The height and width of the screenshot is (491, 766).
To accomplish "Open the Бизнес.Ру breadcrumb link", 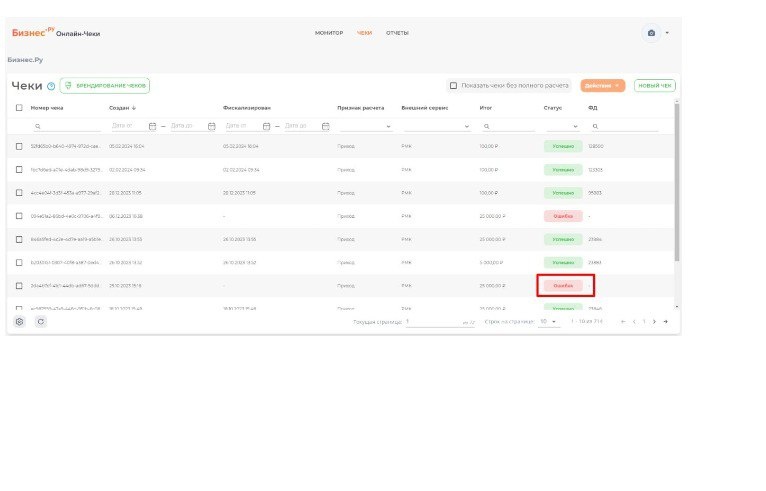I will tap(25, 60).
